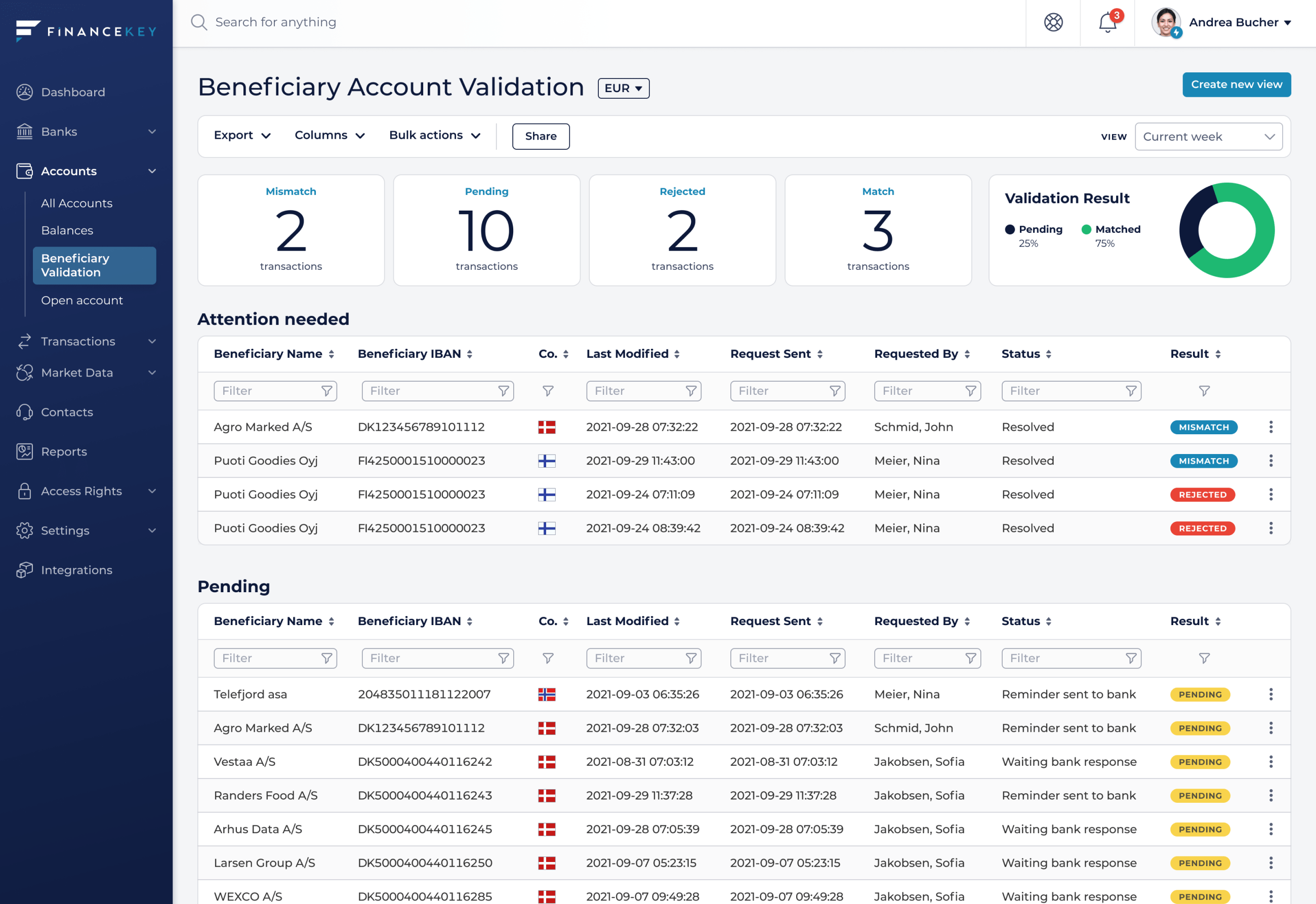
Task: Click Co. column filter funnel in Attention table
Action: coord(548,391)
